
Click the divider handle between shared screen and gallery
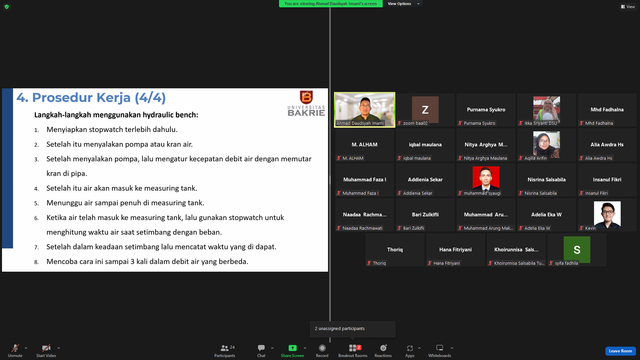(330, 180)
